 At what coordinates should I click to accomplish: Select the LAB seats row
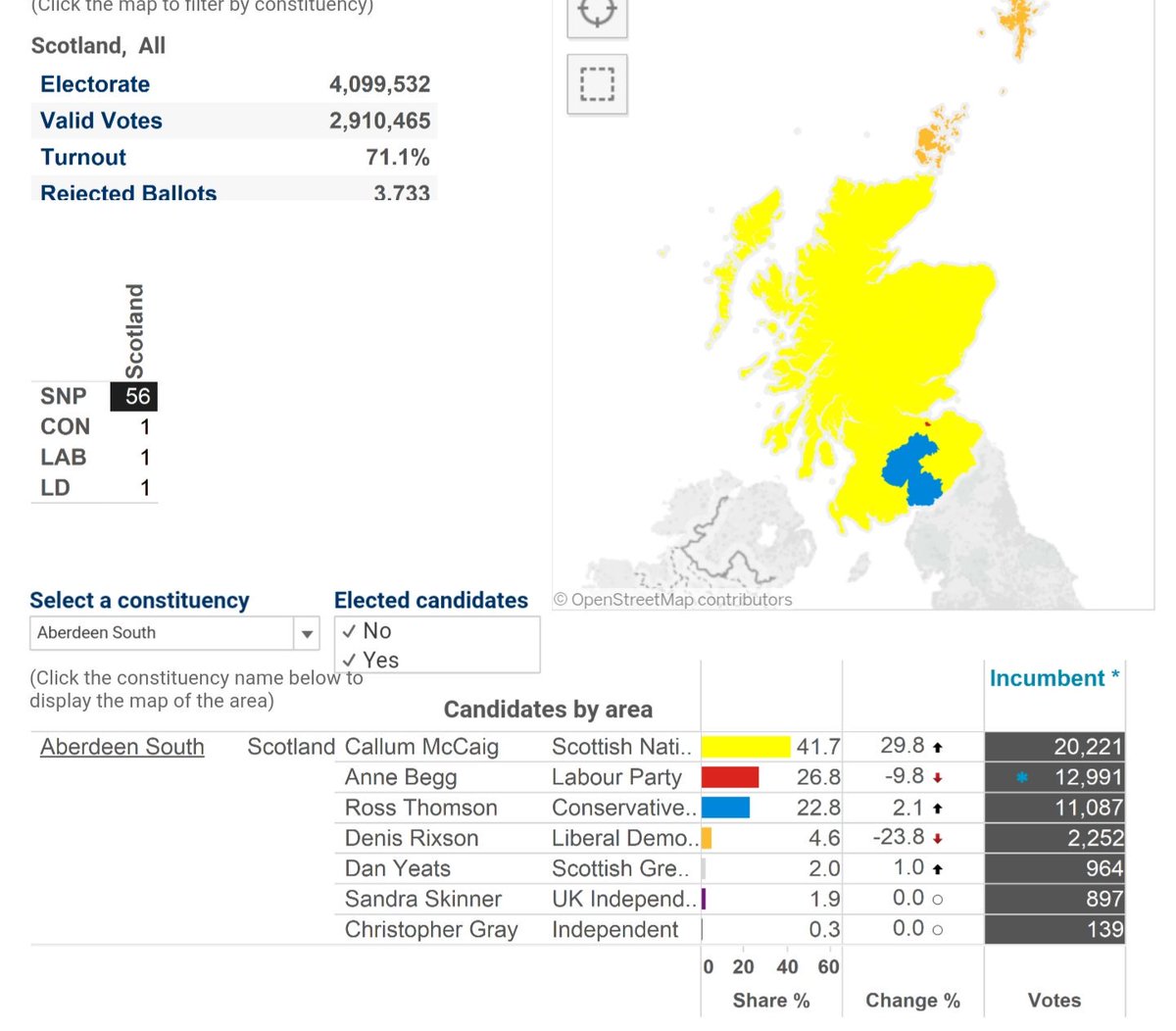click(94, 457)
